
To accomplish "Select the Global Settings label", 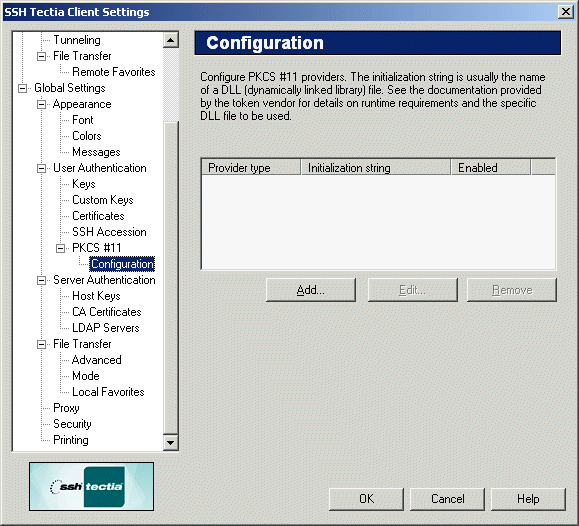I will click(70, 88).
